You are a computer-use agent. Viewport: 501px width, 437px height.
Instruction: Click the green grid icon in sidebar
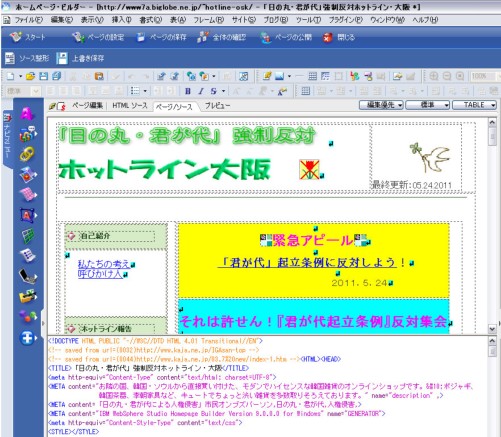tap(28, 236)
